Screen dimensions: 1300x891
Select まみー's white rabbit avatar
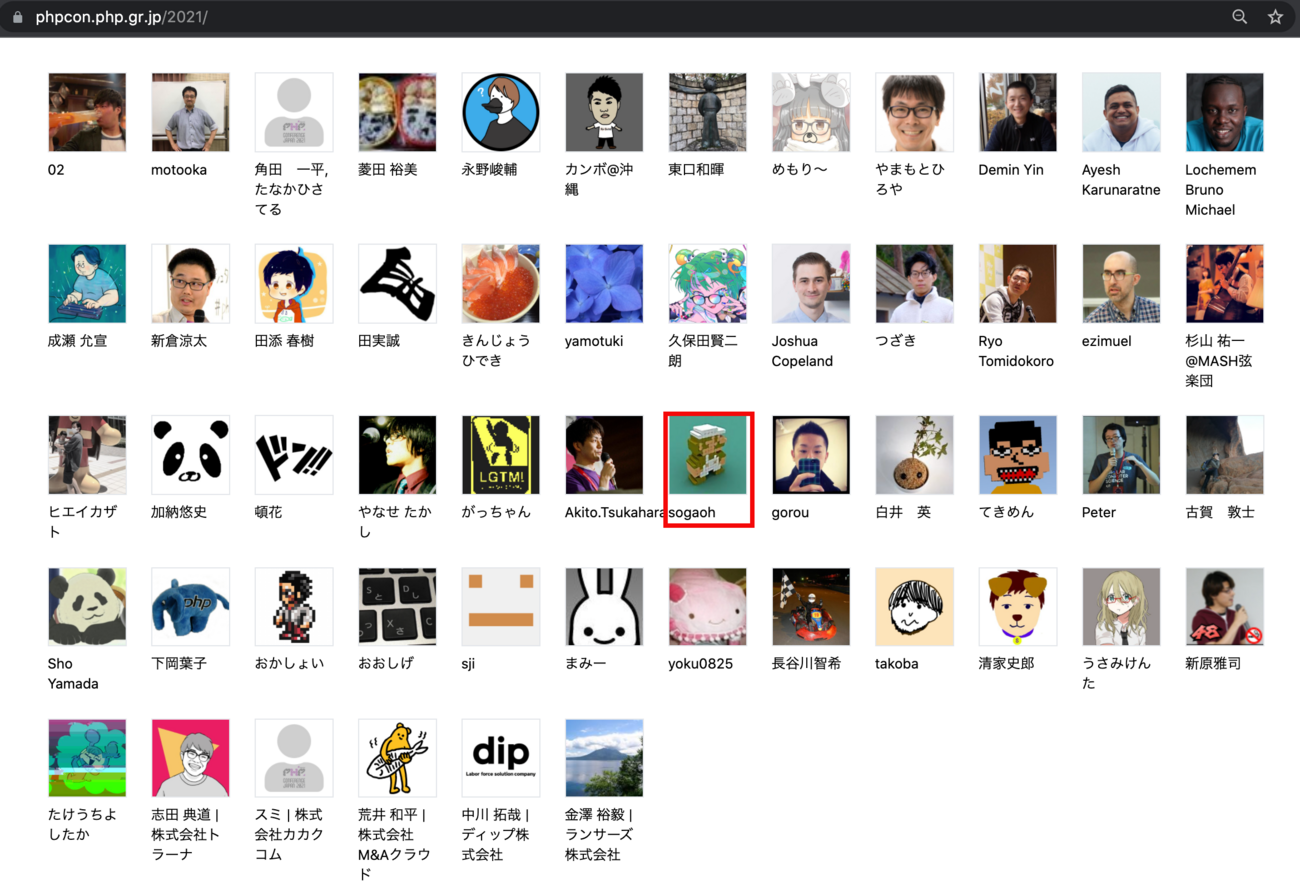pyautogui.click(x=604, y=607)
